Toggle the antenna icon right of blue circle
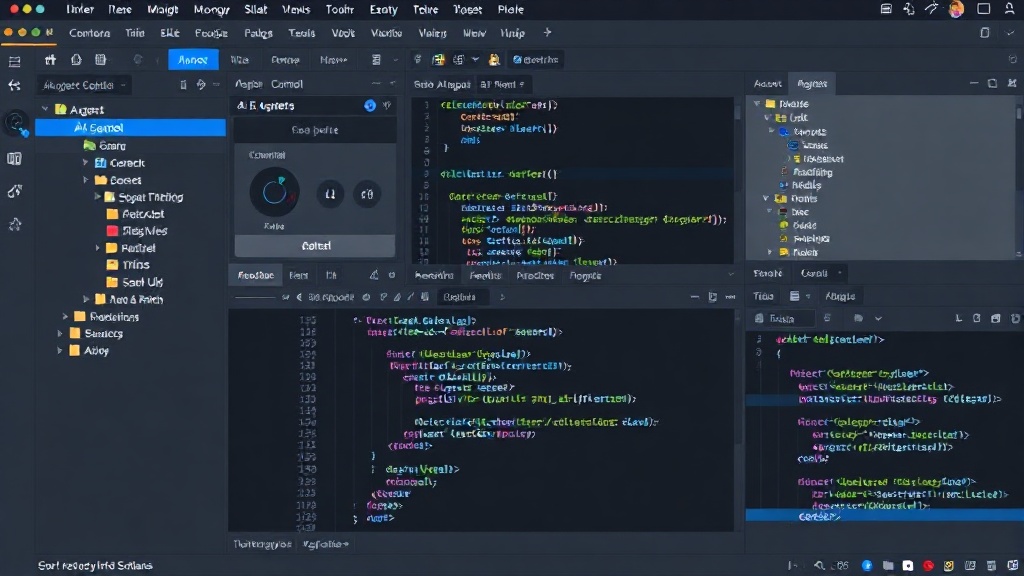 (x=387, y=105)
